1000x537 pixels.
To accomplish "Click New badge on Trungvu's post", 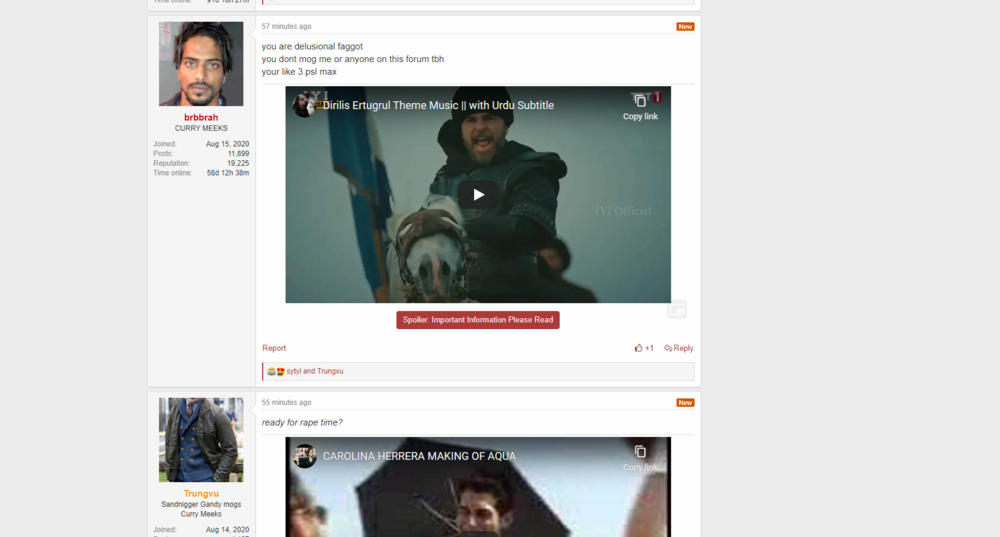I will pos(685,403).
